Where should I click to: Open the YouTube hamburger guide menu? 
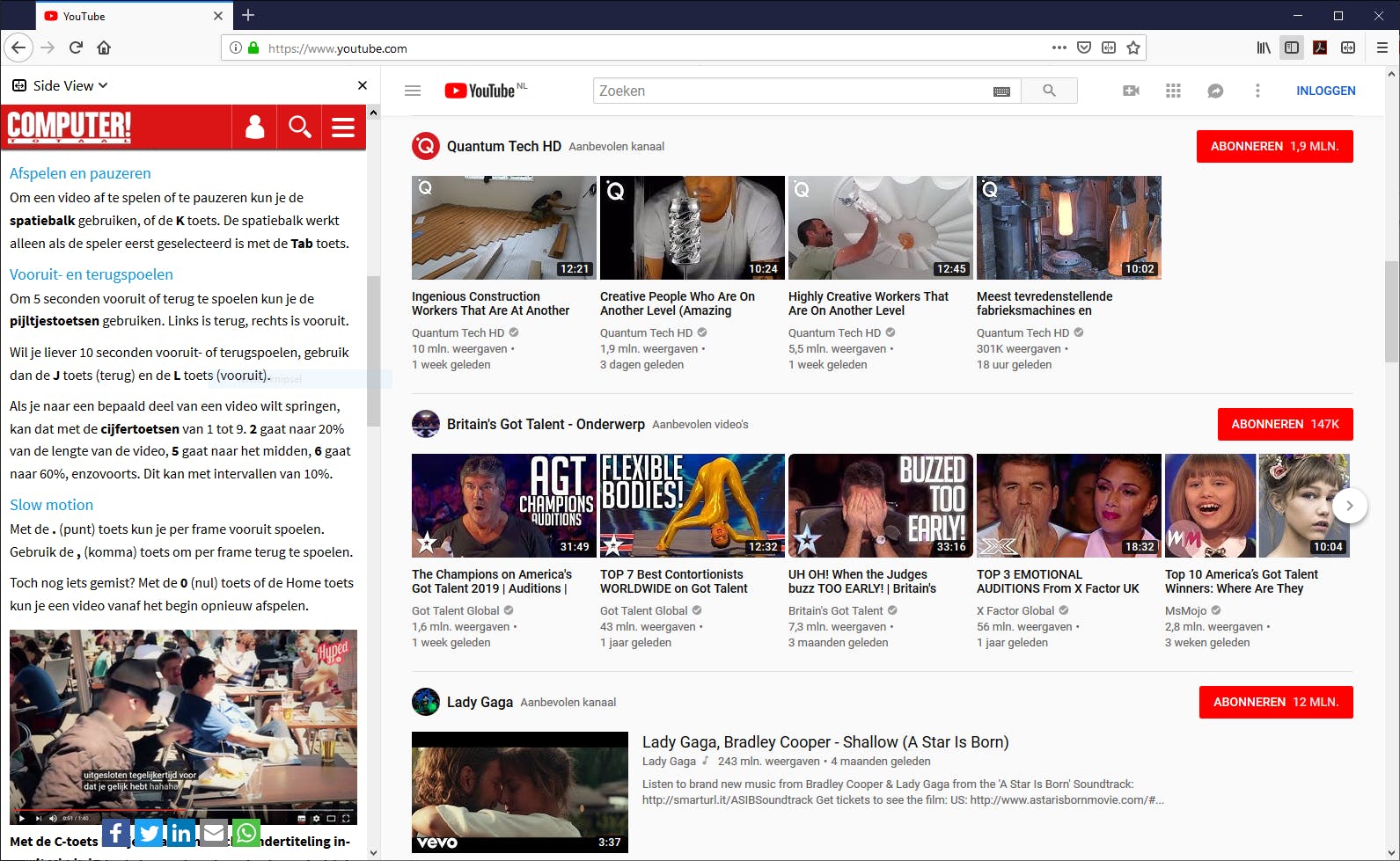coord(412,91)
